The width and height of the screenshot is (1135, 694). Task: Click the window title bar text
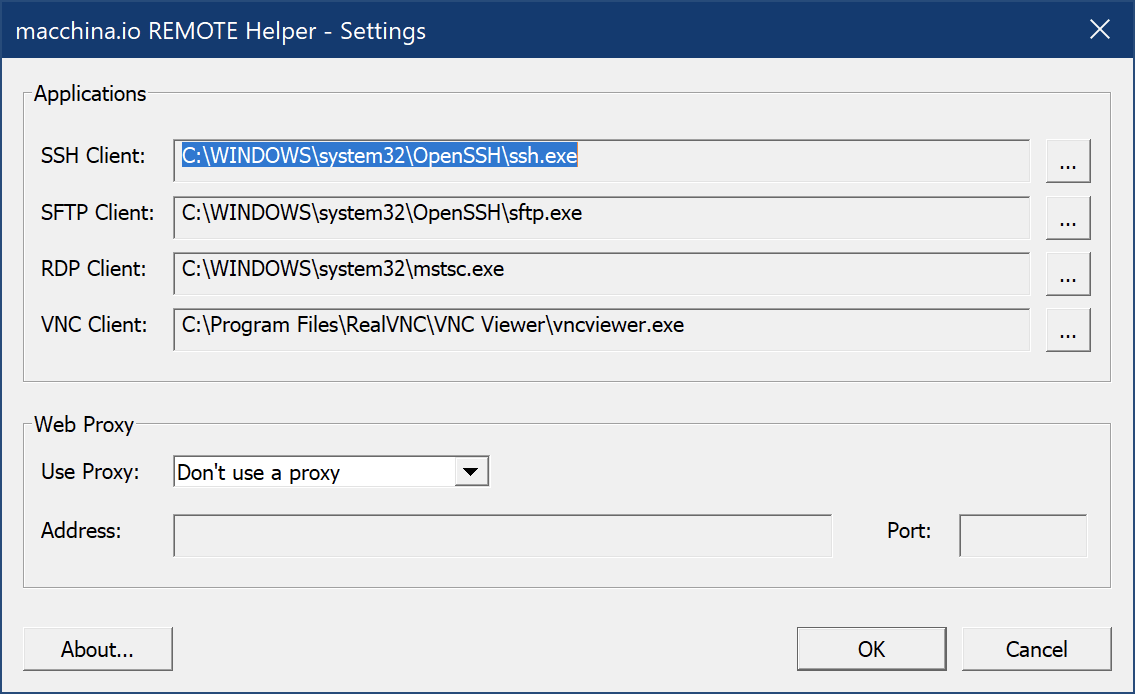221,31
